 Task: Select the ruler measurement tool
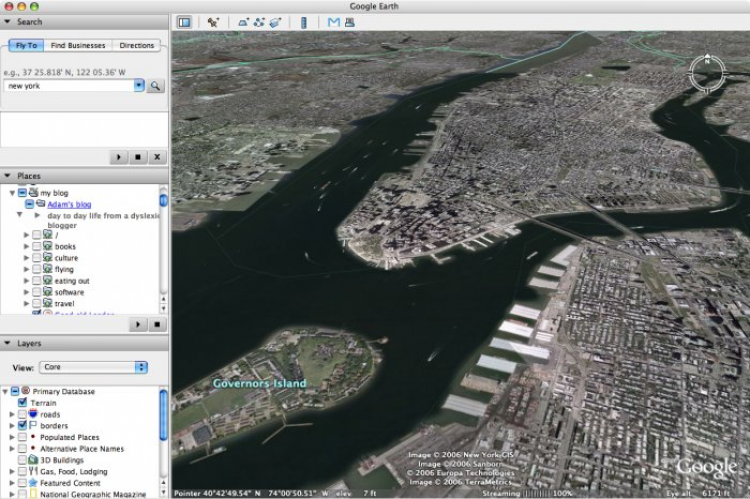pyautogui.click(x=304, y=22)
